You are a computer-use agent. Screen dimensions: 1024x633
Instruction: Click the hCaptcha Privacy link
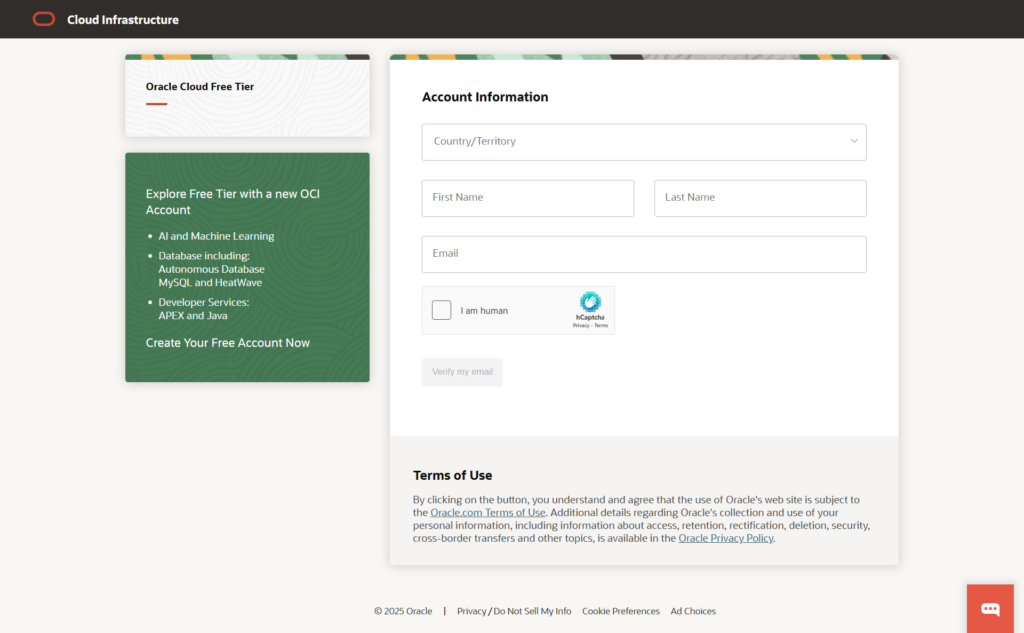[x=580, y=326]
